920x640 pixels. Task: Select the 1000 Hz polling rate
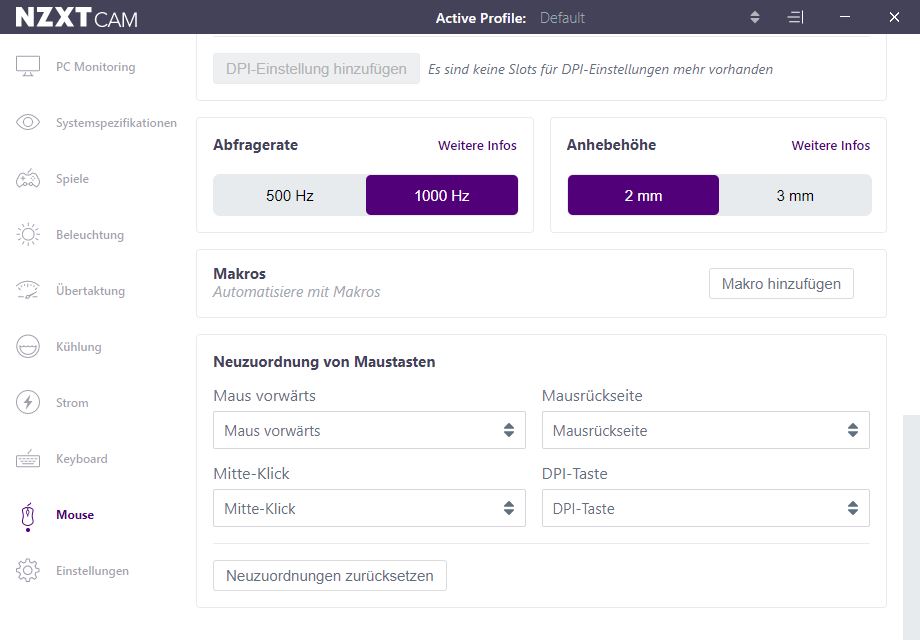point(442,196)
